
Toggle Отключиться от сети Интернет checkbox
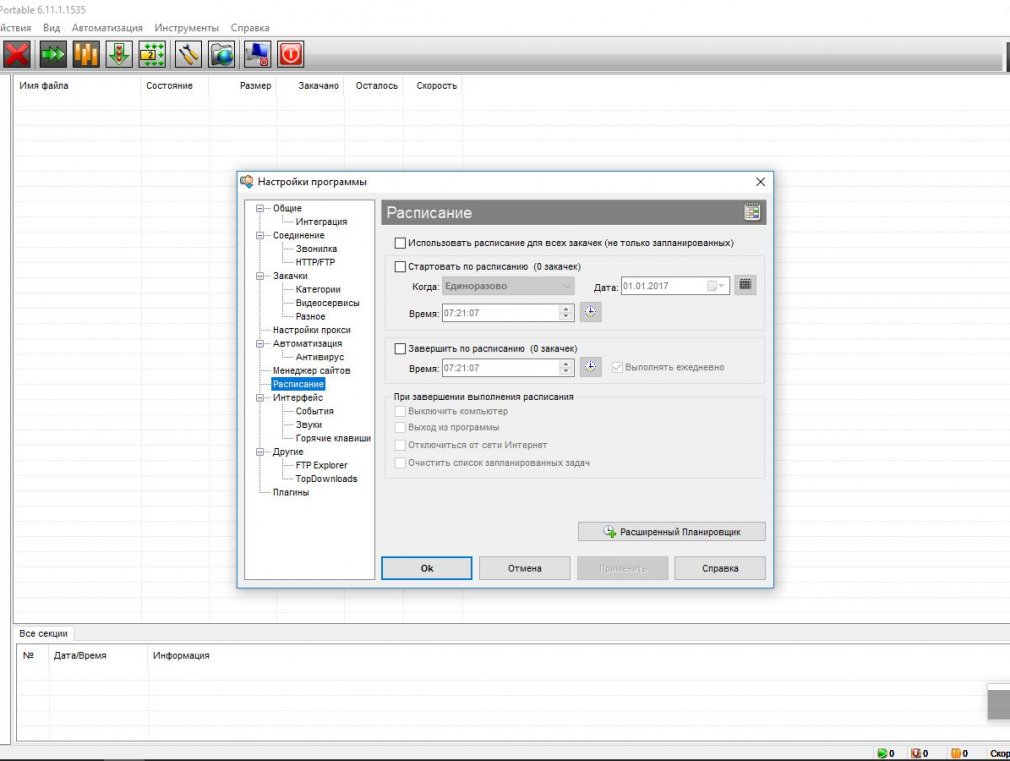click(400, 445)
